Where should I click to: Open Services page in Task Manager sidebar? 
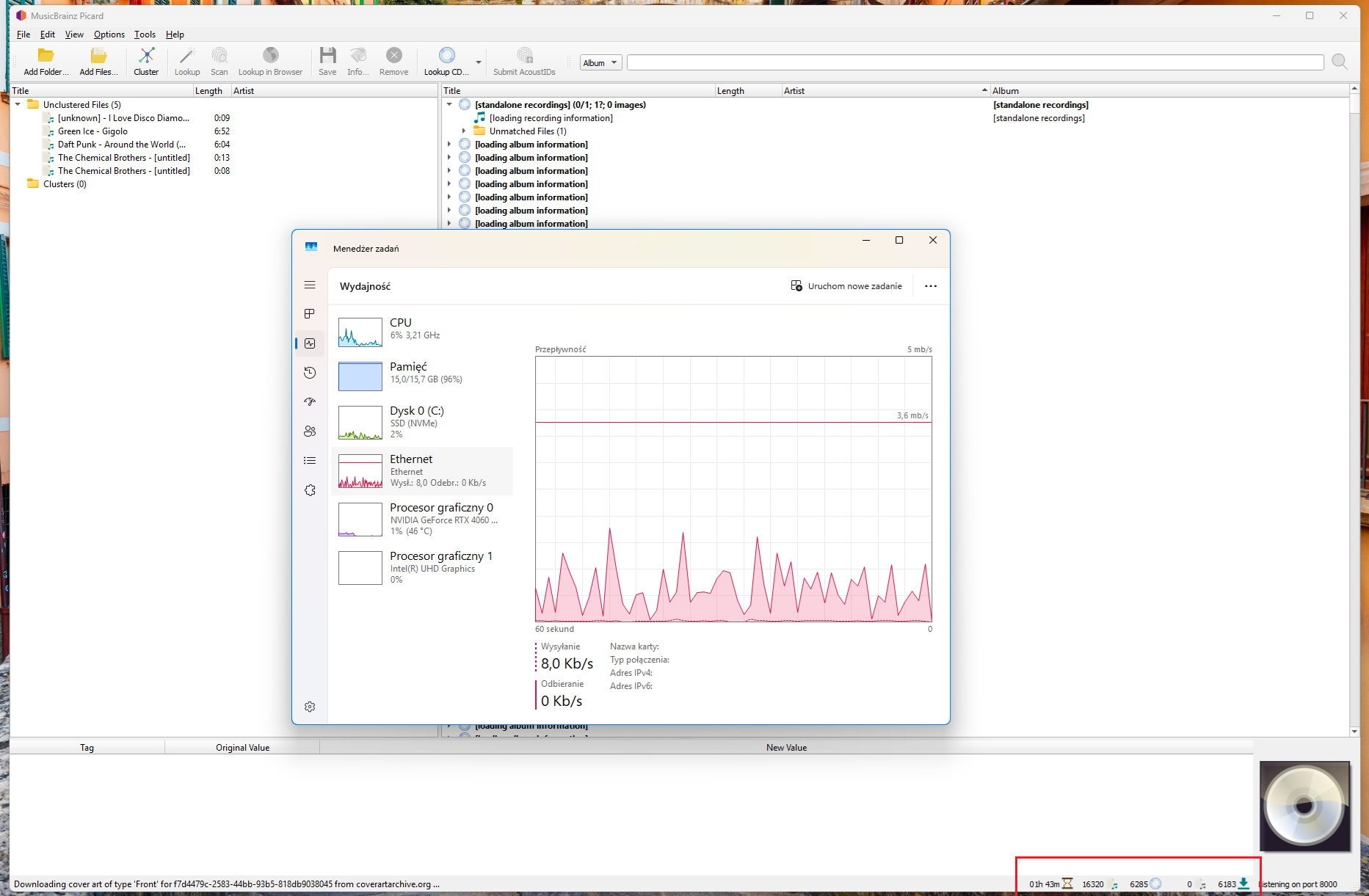pyautogui.click(x=310, y=490)
